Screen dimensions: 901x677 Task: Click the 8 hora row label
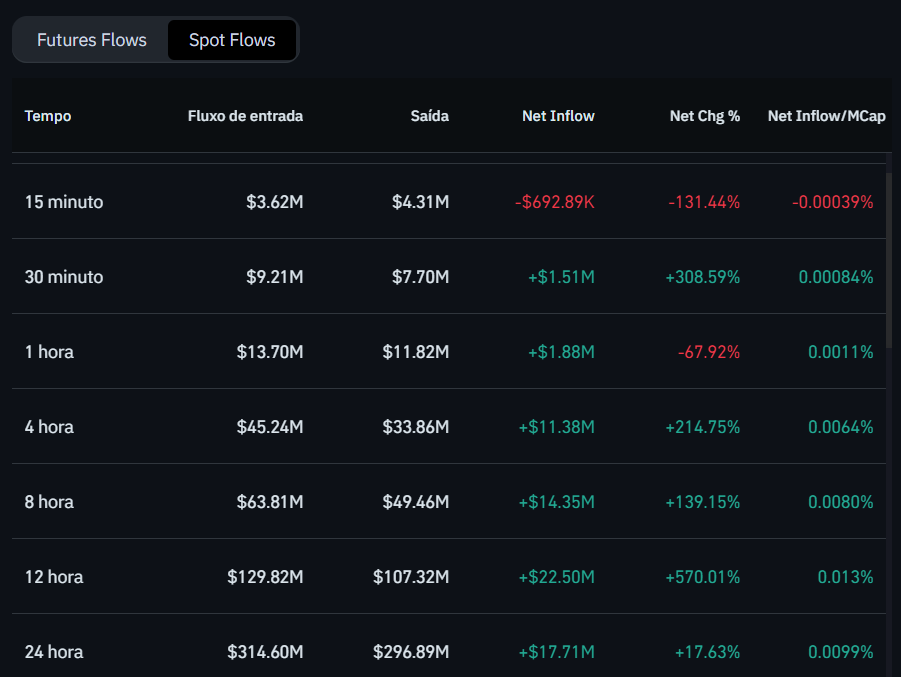tap(49, 502)
